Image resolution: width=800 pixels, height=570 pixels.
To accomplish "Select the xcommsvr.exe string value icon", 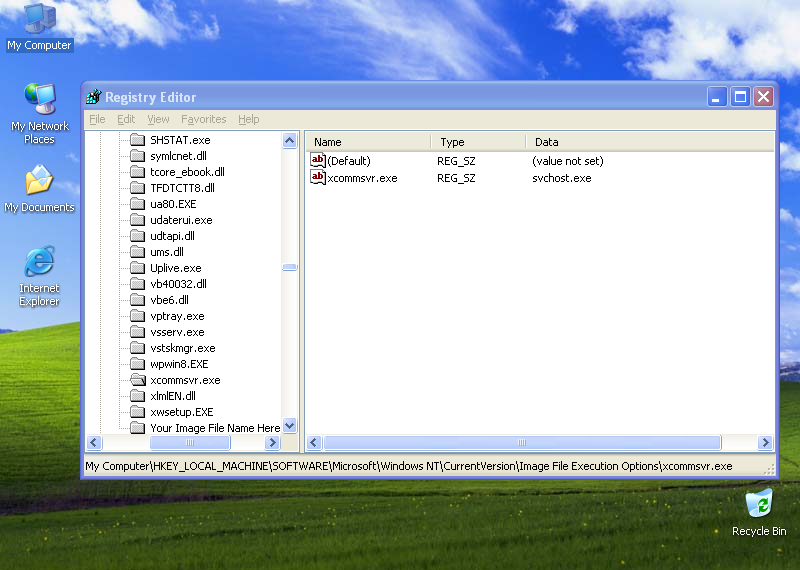I will (x=318, y=178).
